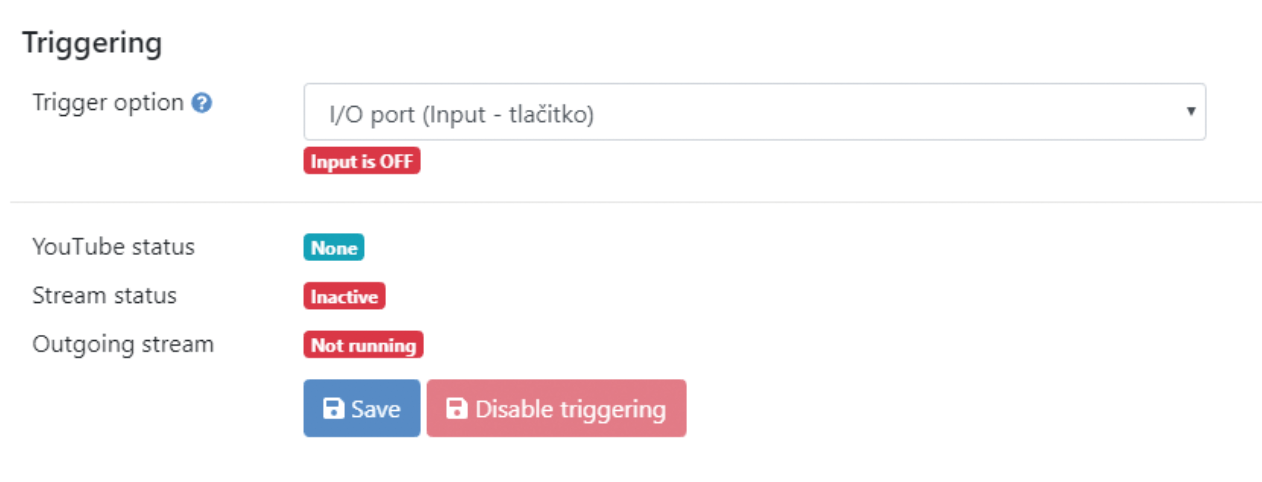Click the "Outgoing stream" label
Screen dimensions: 1262x482
[x=123, y=345]
